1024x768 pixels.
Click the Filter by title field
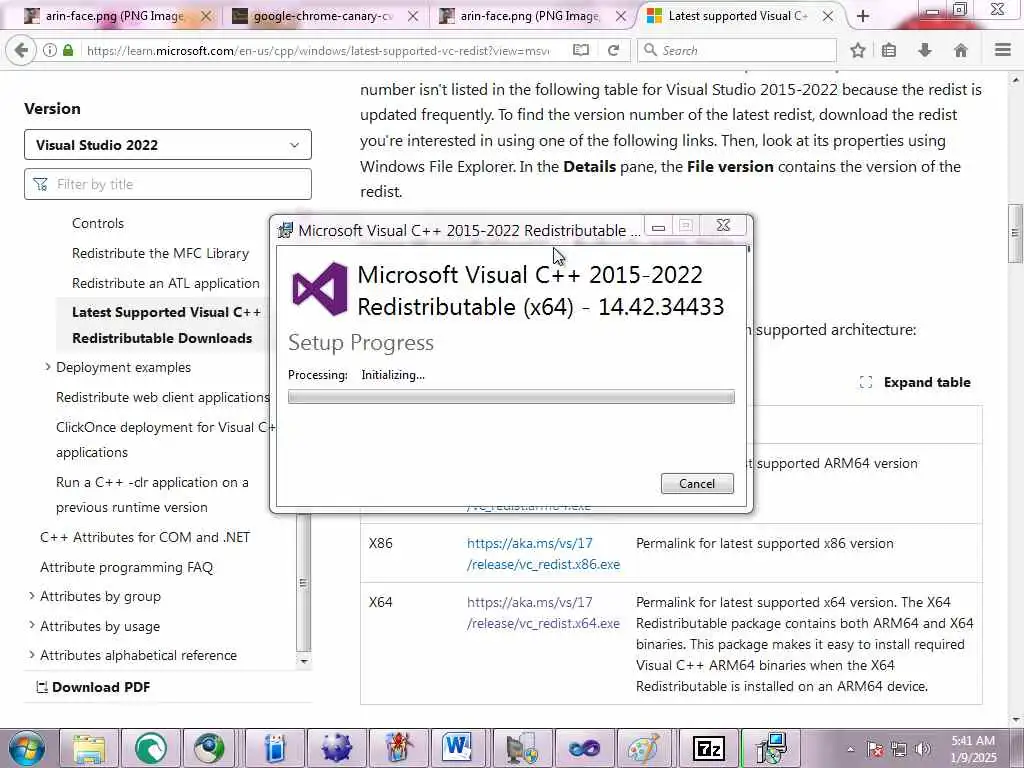pos(168,184)
